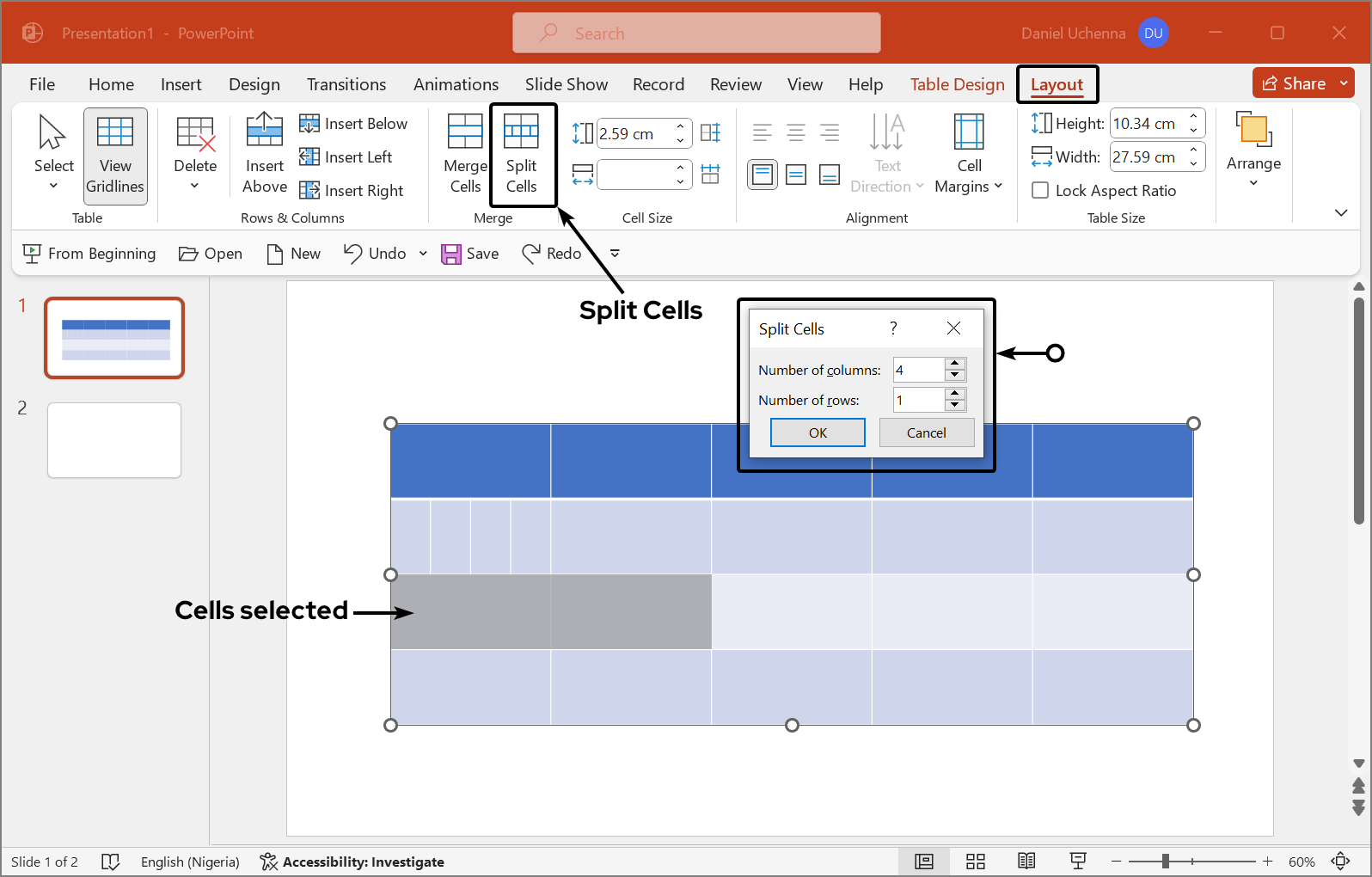The width and height of the screenshot is (1372, 877).
Task: Click Redo
Action: 552,254
